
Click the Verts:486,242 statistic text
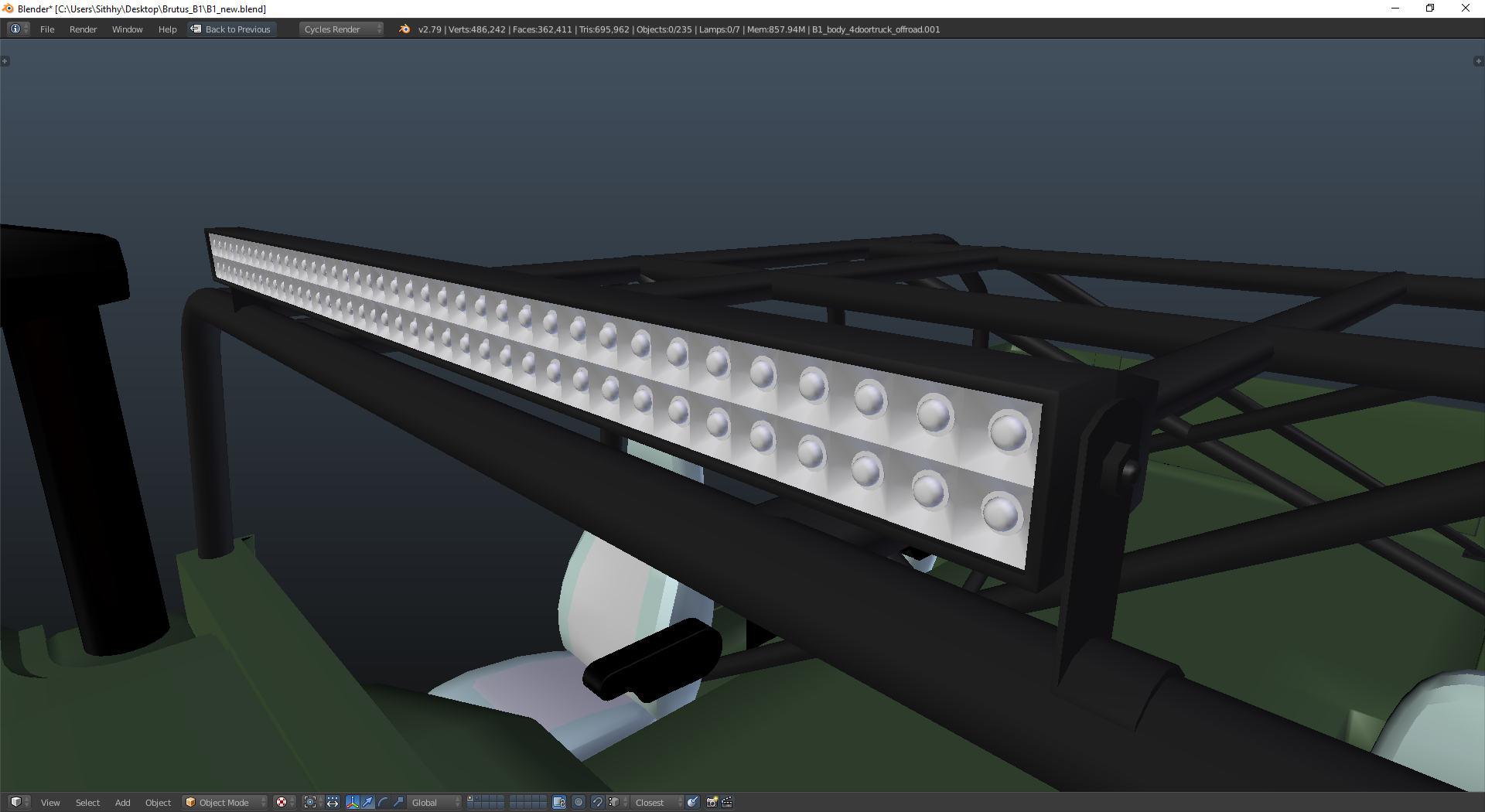pyautogui.click(x=477, y=29)
